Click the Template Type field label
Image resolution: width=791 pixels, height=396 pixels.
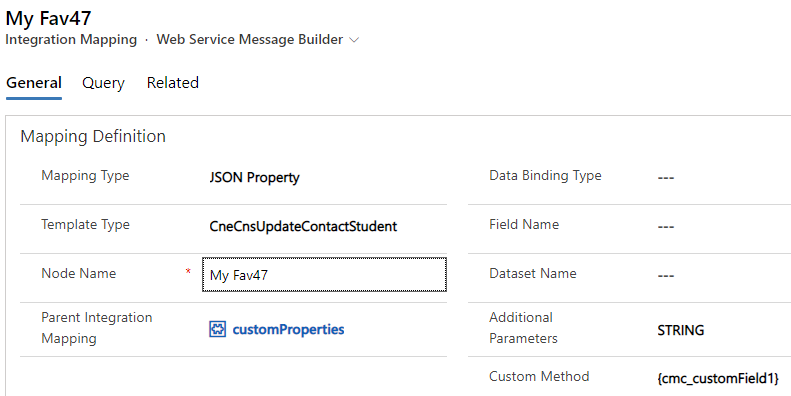[85, 224]
